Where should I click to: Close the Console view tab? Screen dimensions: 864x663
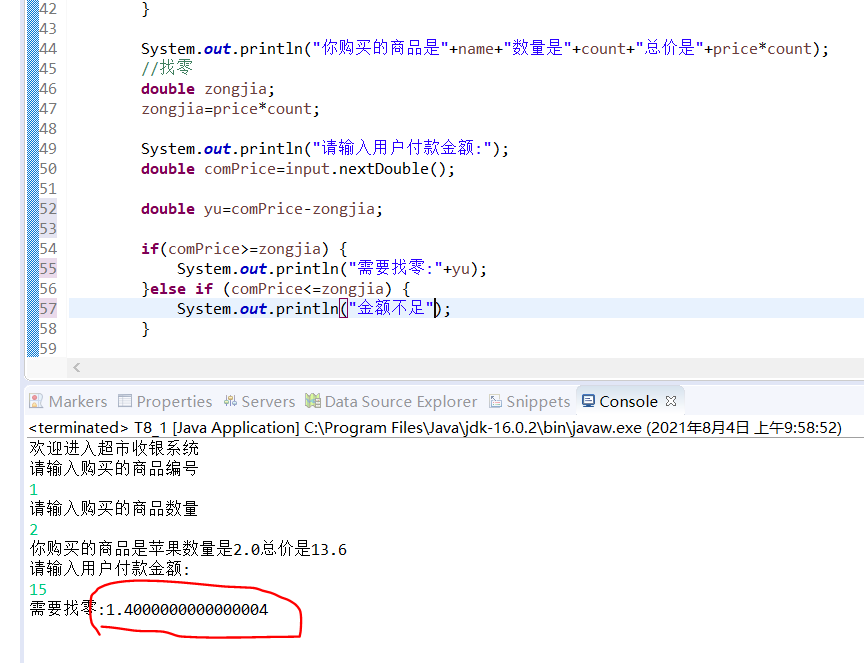click(671, 400)
